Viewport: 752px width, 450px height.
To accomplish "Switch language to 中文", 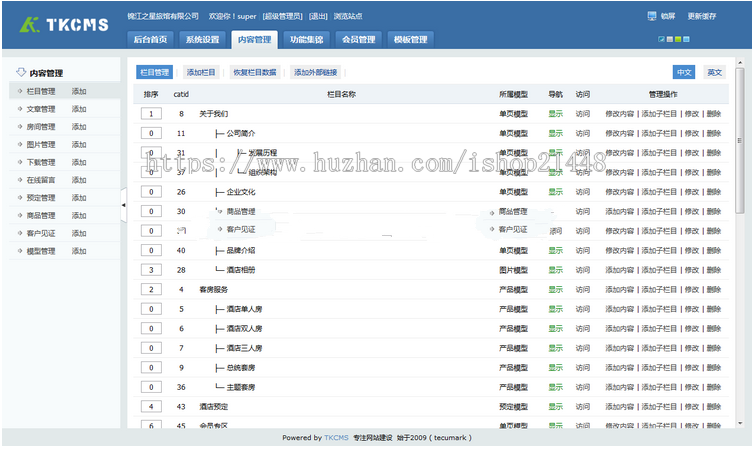I will 684,72.
